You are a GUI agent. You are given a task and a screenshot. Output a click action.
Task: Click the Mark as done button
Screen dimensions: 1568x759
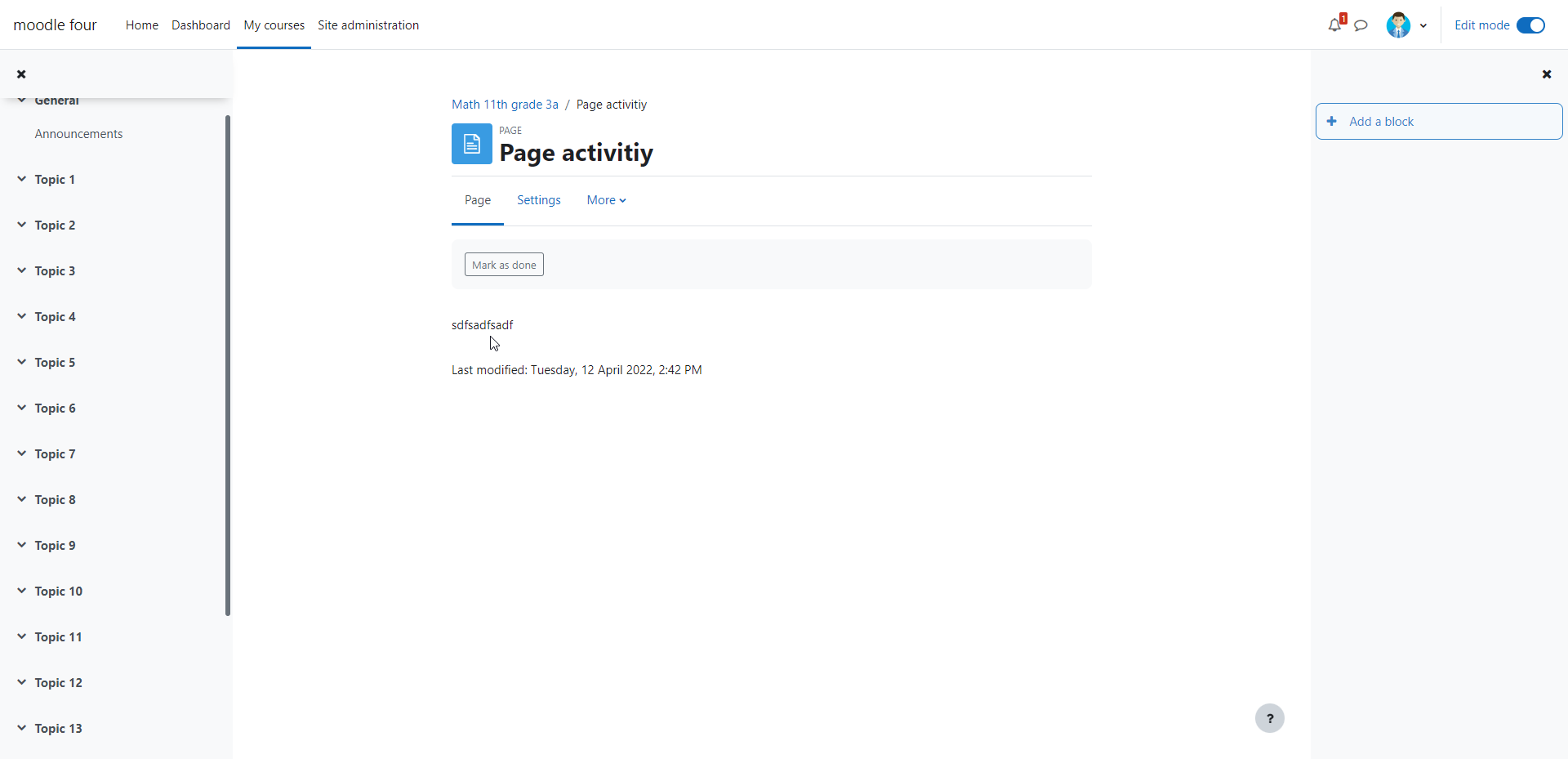click(x=504, y=265)
